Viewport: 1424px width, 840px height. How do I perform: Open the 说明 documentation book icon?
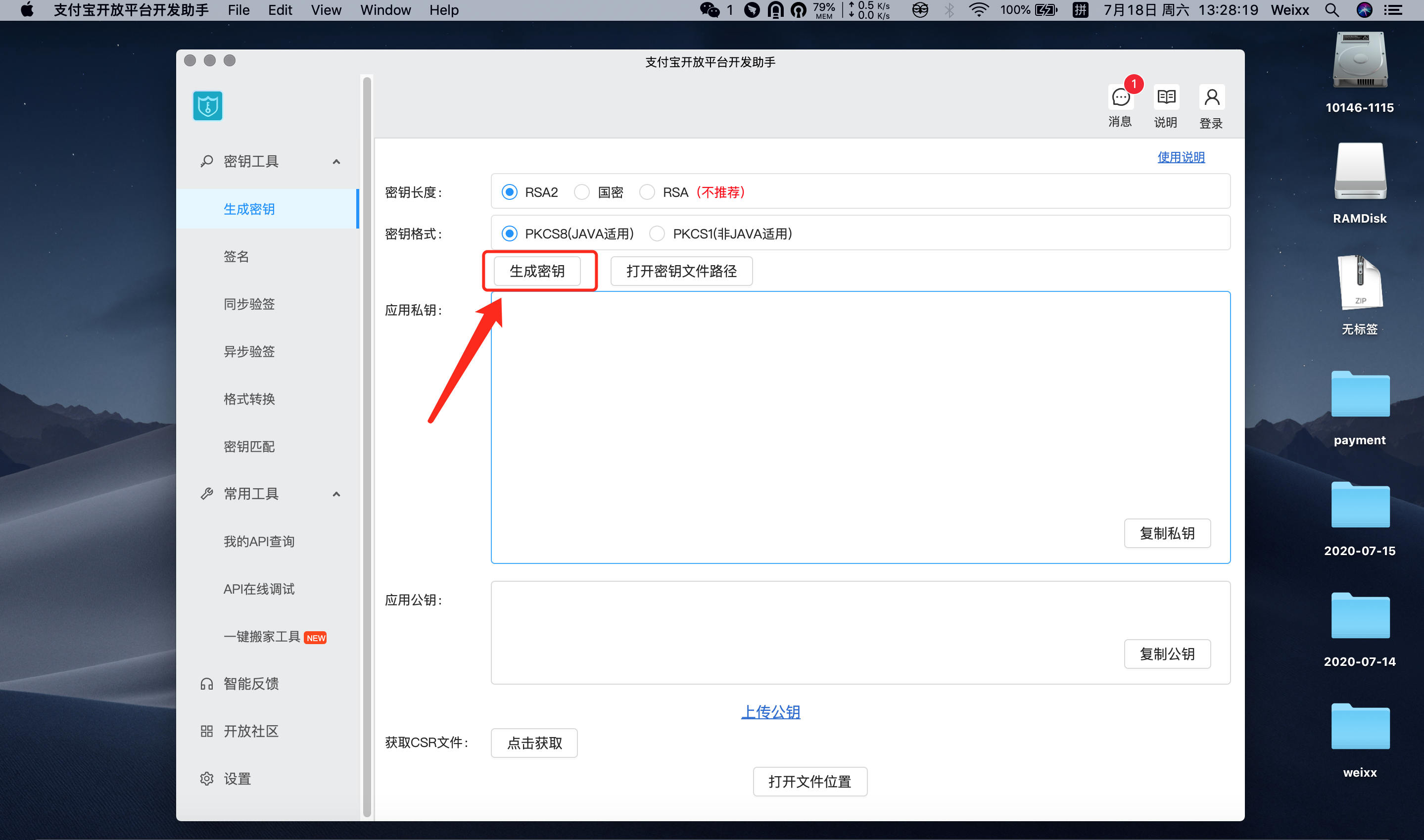click(x=1166, y=98)
